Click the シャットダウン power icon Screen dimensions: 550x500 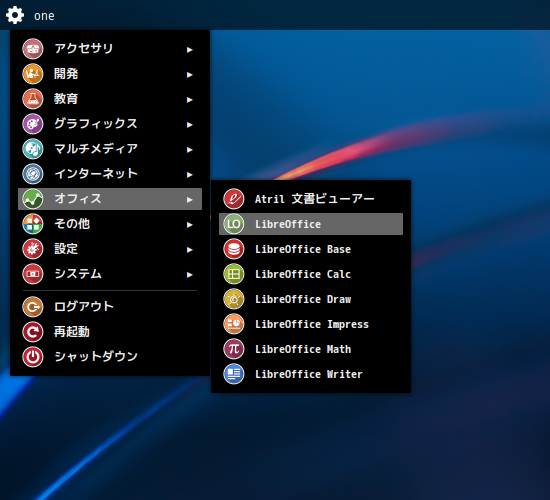[33, 357]
